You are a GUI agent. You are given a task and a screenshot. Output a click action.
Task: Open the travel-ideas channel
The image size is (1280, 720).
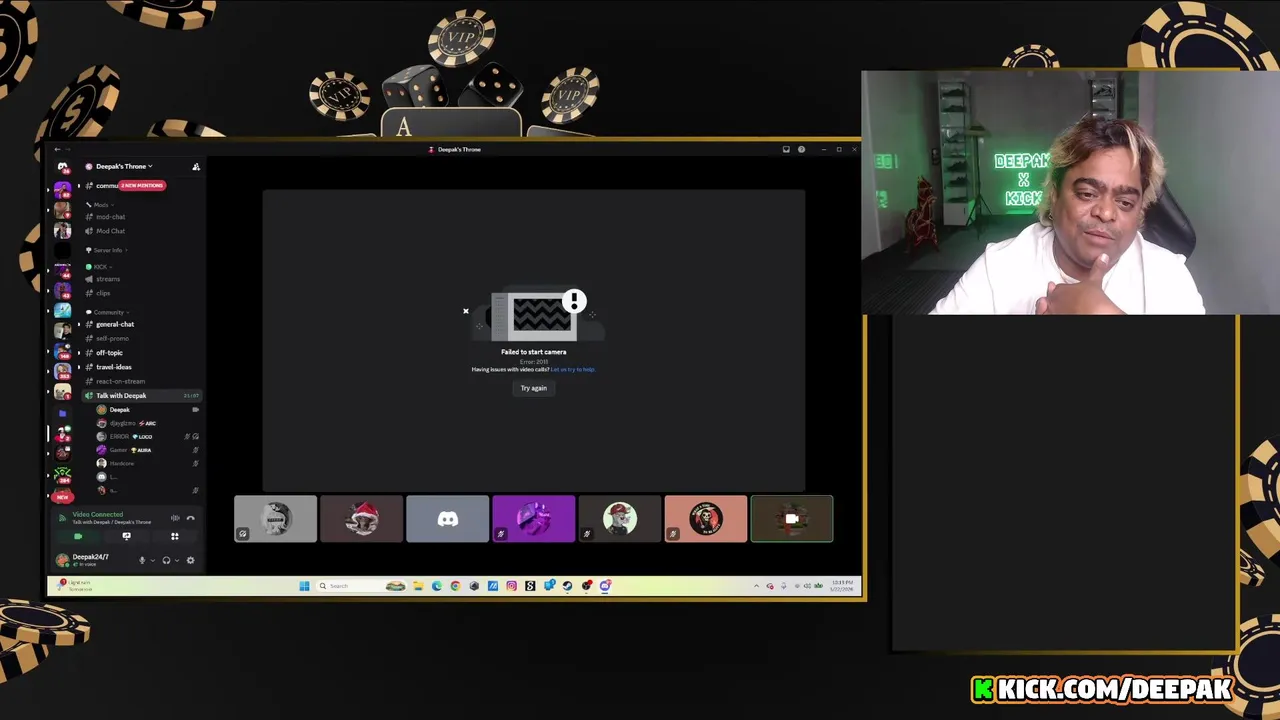point(113,367)
